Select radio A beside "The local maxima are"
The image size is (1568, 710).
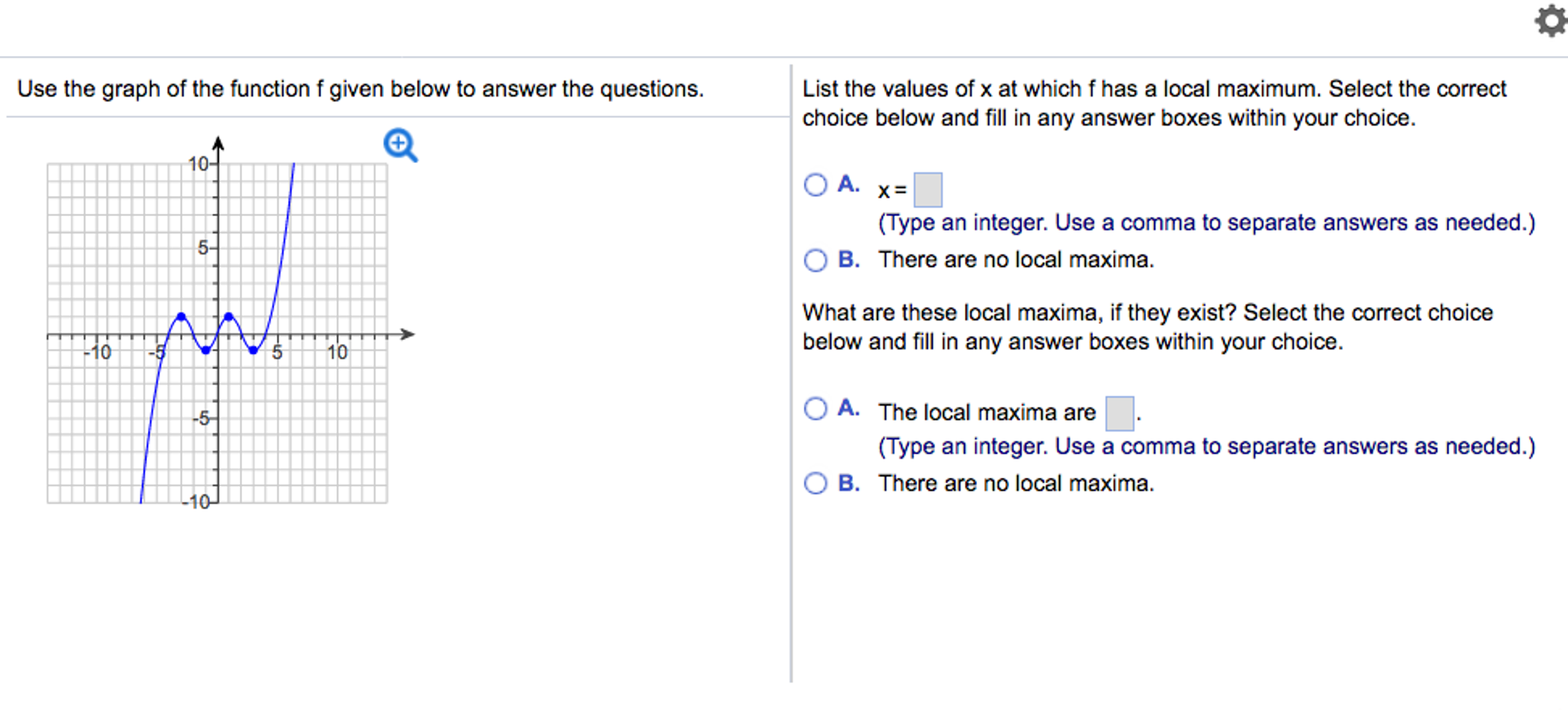coord(815,408)
